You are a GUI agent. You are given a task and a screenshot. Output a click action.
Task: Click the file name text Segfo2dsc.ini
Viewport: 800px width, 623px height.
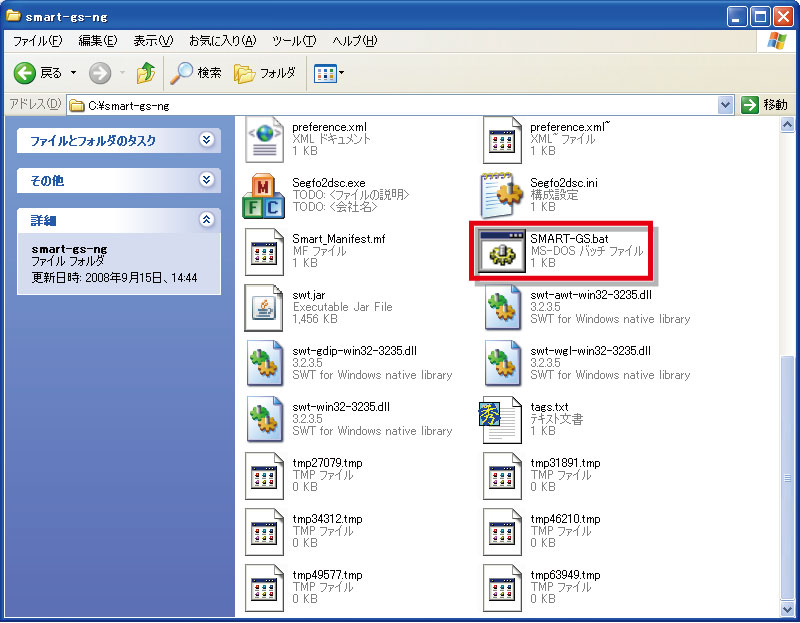(564, 183)
